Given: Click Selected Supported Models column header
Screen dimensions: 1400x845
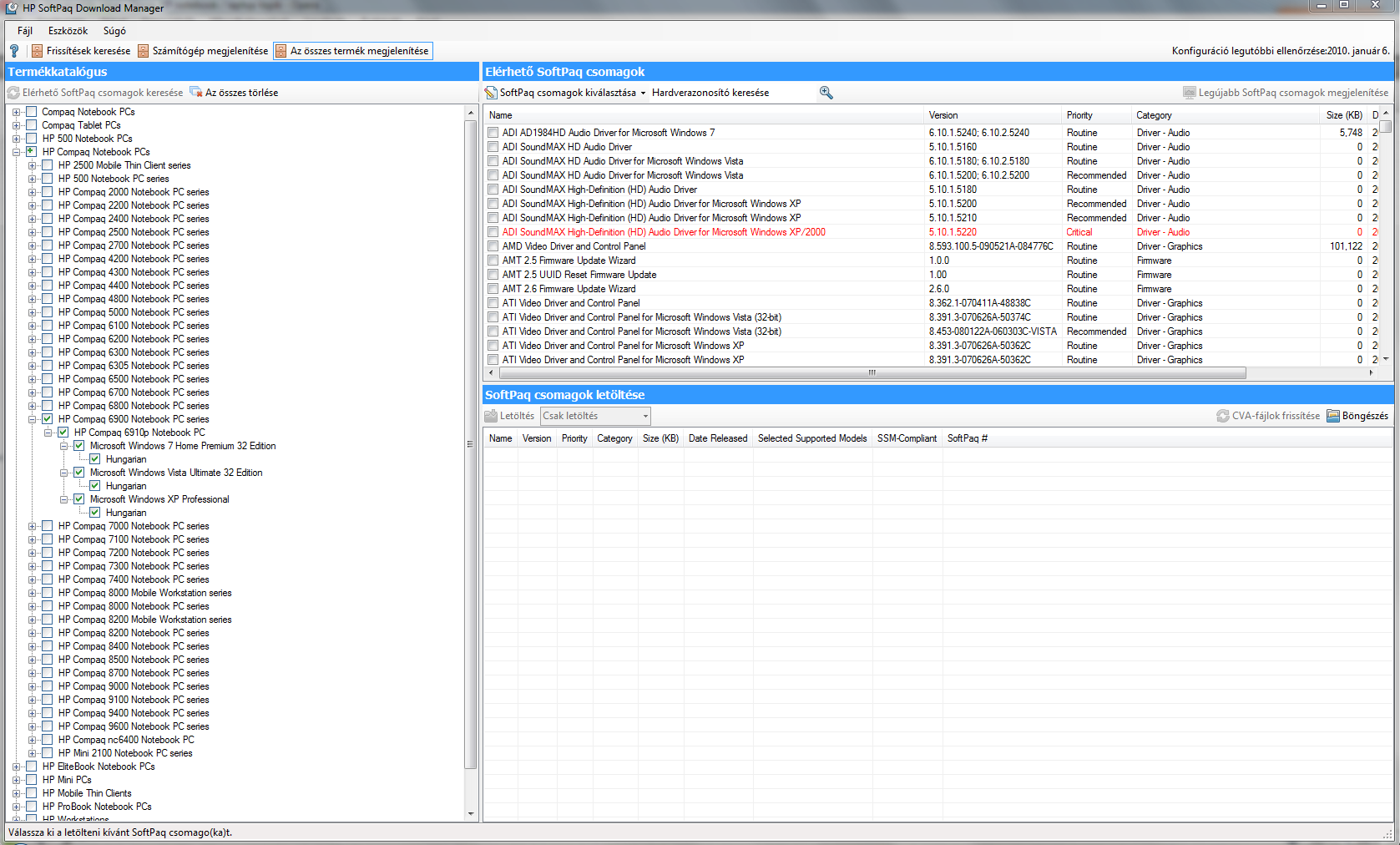Looking at the screenshot, I should (812, 438).
